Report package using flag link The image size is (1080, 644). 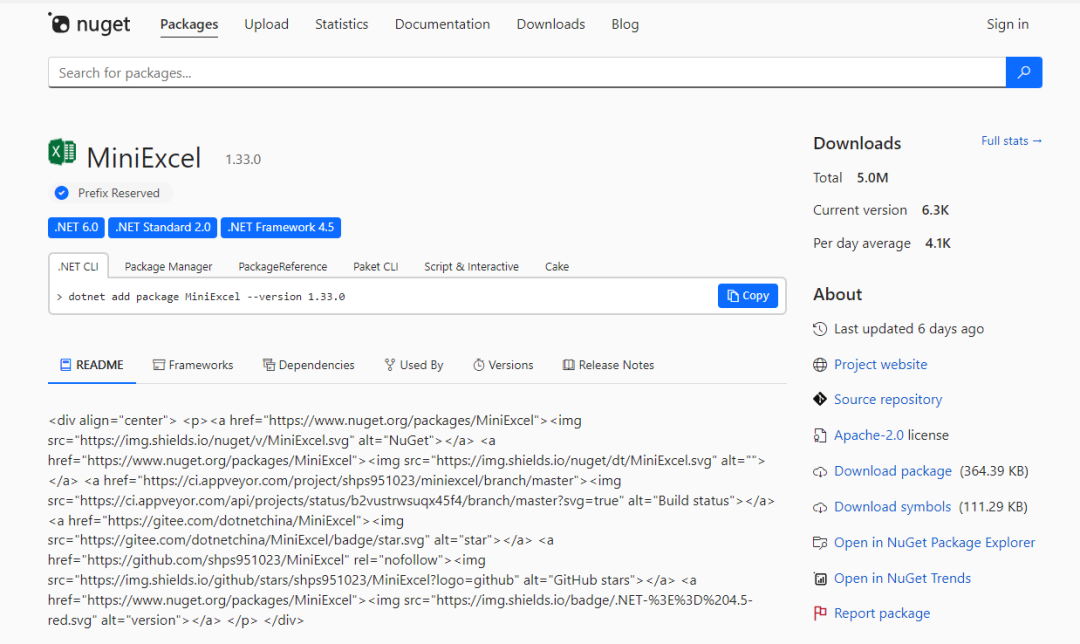pyautogui.click(x=881, y=614)
